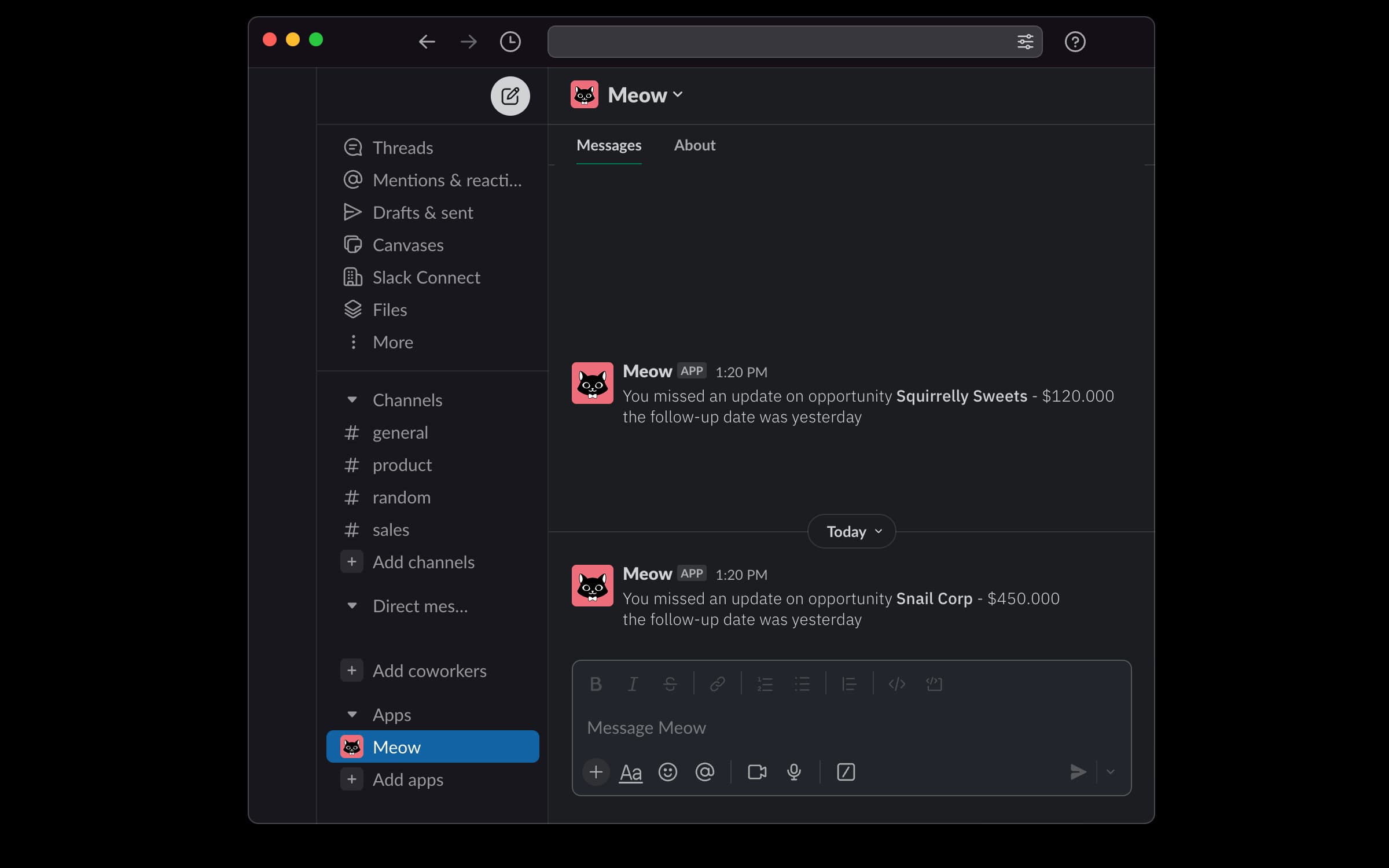Click Meow avatar on Squirrelly Sweets message
Viewport: 1389px width, 868px height.
tap(592, 383)
